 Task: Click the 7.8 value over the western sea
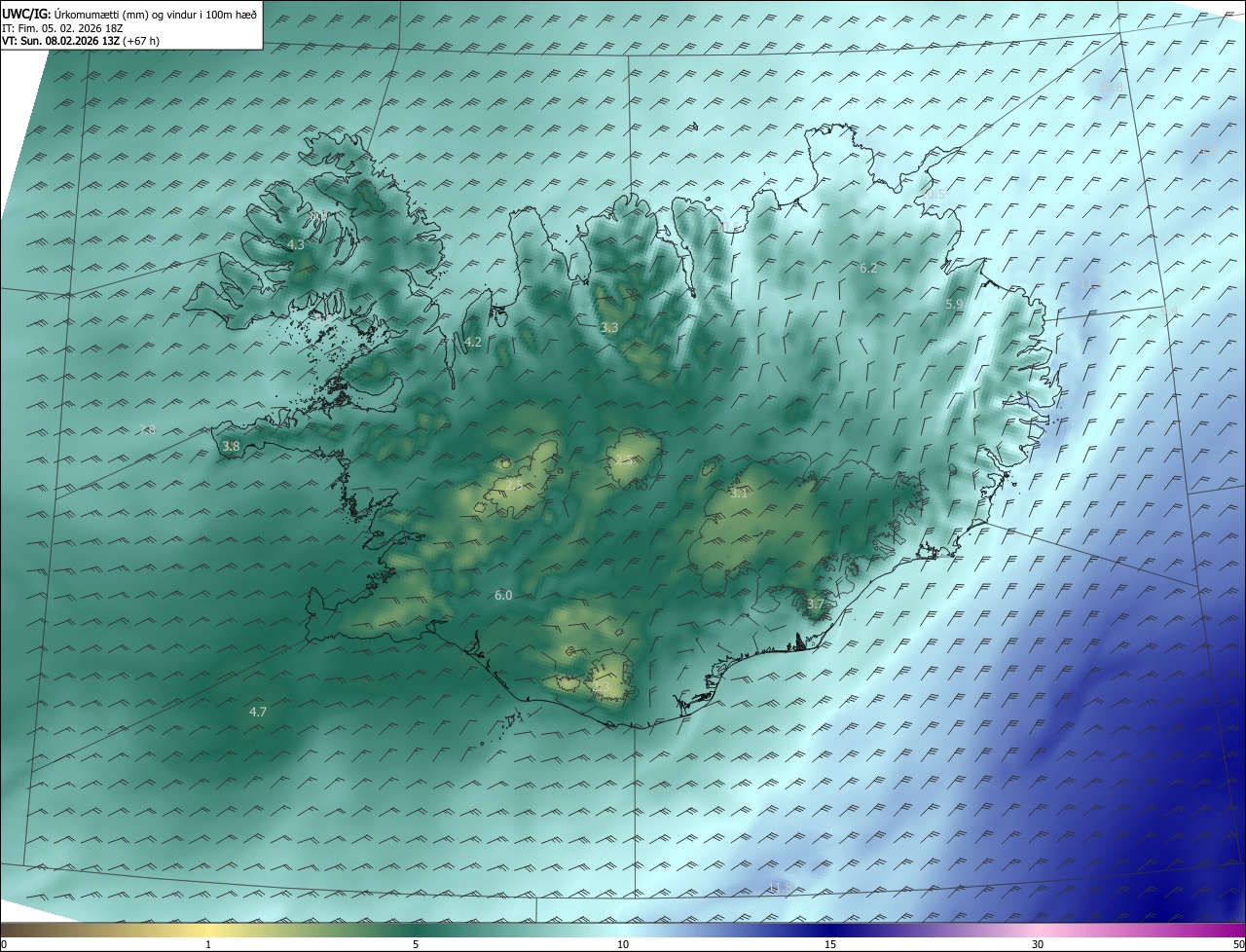pos(147,429)
